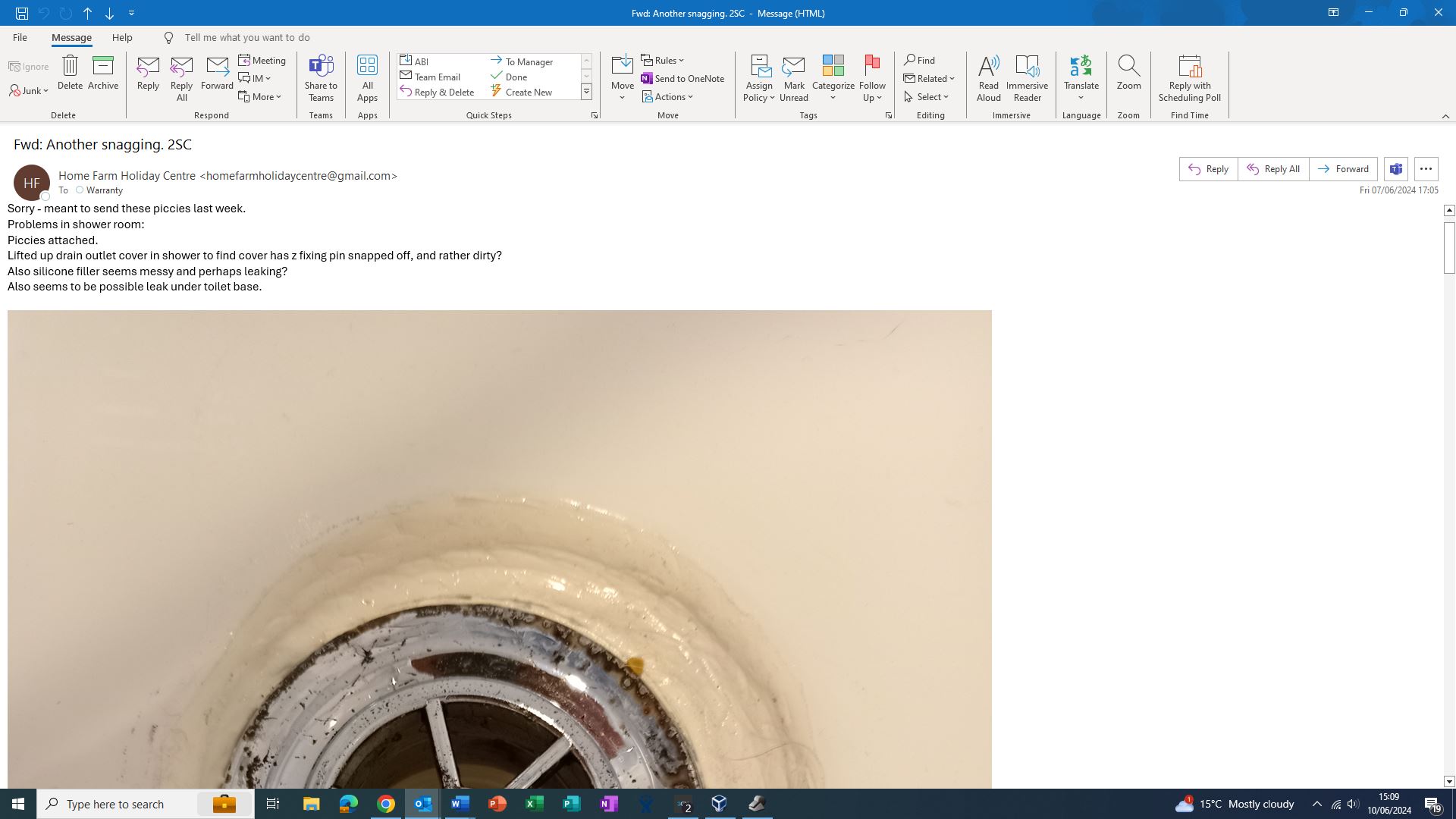Screen dimensions: 1456x819
Task: Archive this message via Archive icon
Action: pos(102,67)
